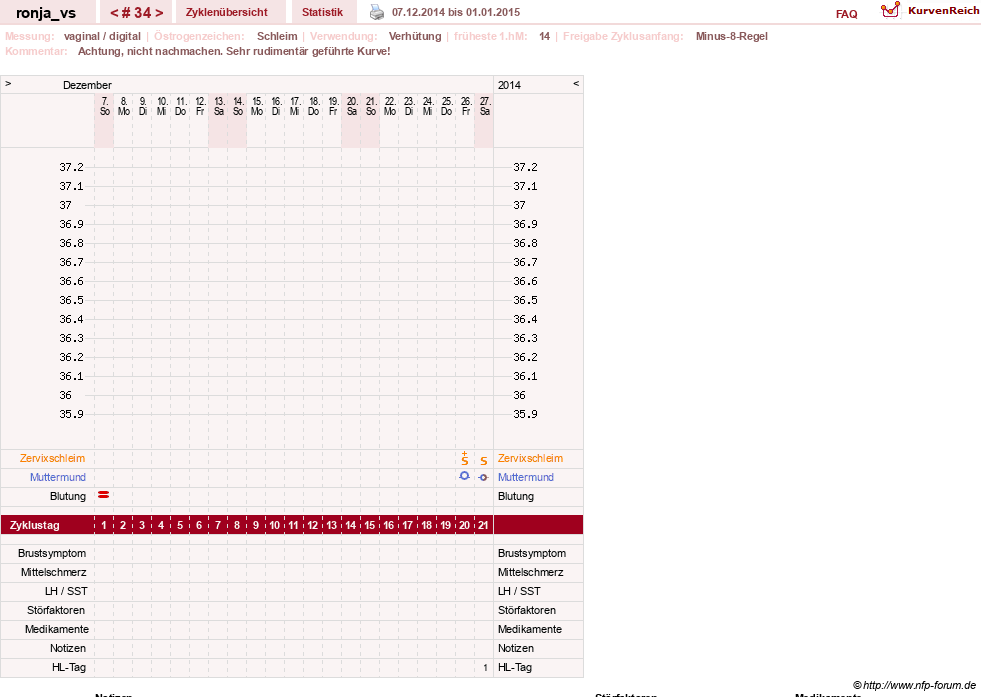This screenshot has height=697, width=981.
Task: Open the www.nfp-forum.de copyright link
Action: tap(915, 685)
